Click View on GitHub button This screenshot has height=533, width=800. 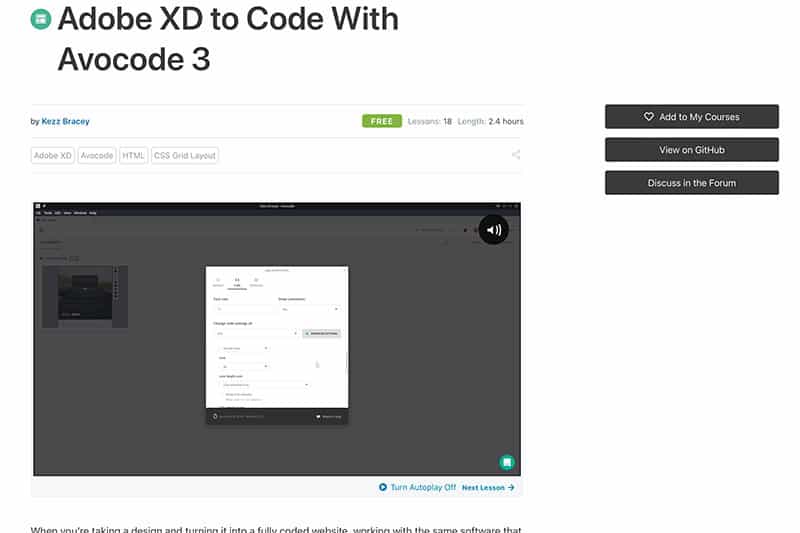pos(692,150)
